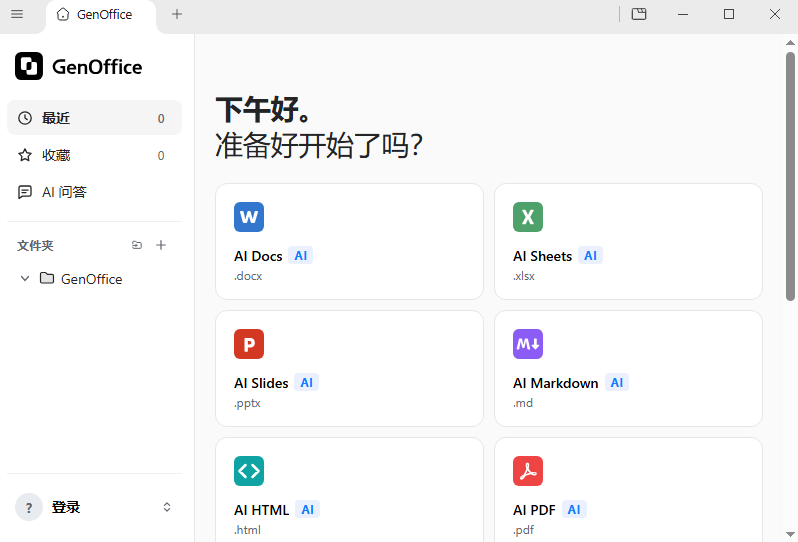798x542 pixels.
Task: Select the GenOffice home tab
Action: [x=101, y=15]
